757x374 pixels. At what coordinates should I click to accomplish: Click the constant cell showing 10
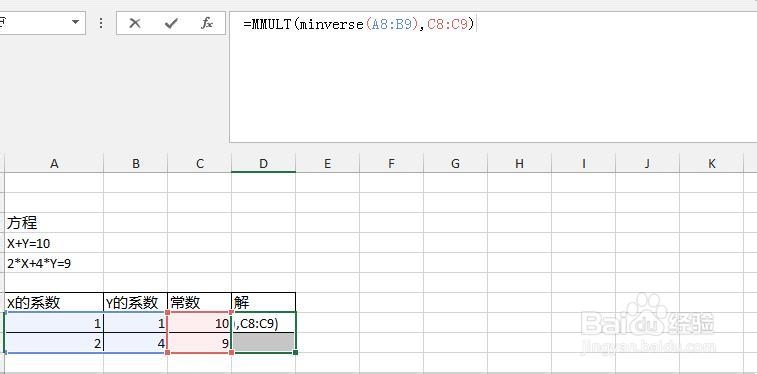pos(200,323)
